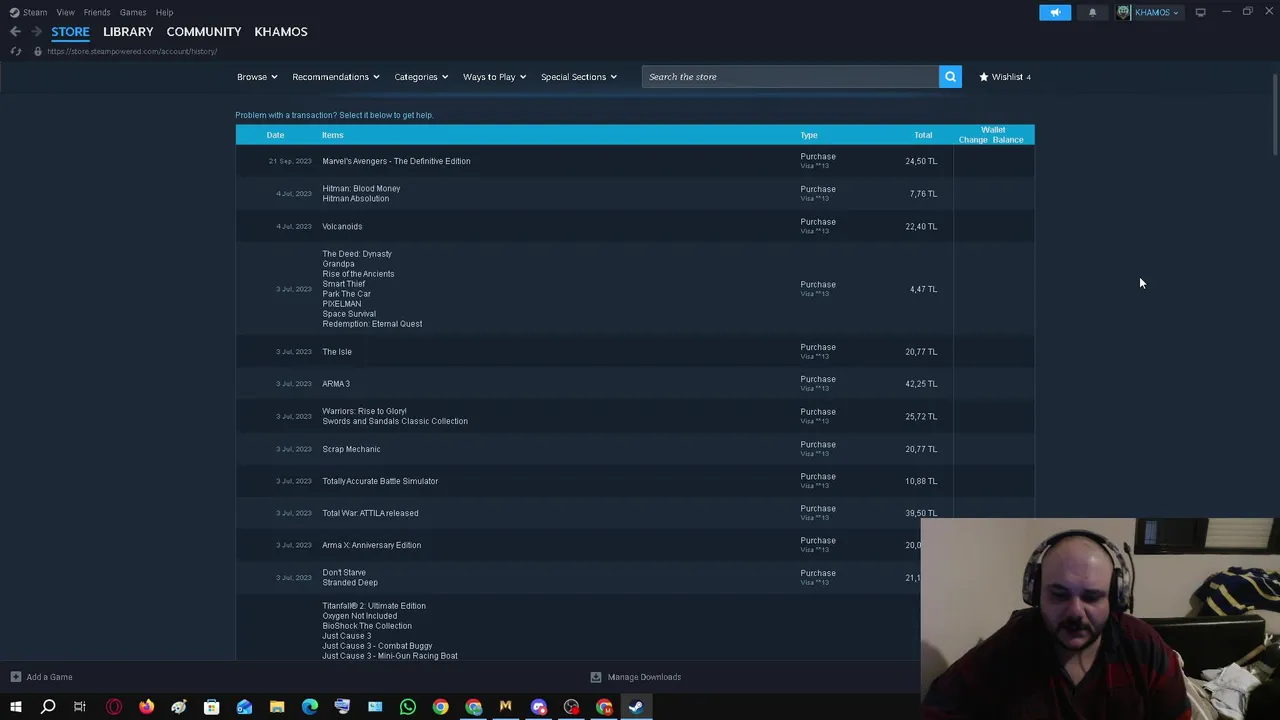Click the Add a Game label

click(x=49, y=677)
